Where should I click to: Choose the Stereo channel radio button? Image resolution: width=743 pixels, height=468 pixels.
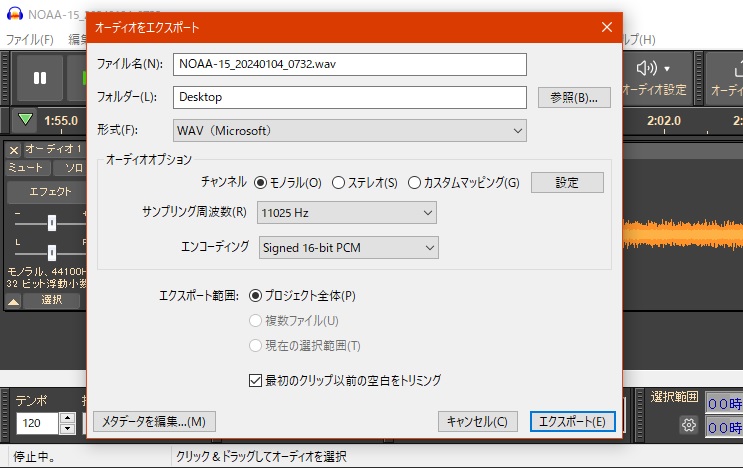pyautogui.click(x=338, y=183)
